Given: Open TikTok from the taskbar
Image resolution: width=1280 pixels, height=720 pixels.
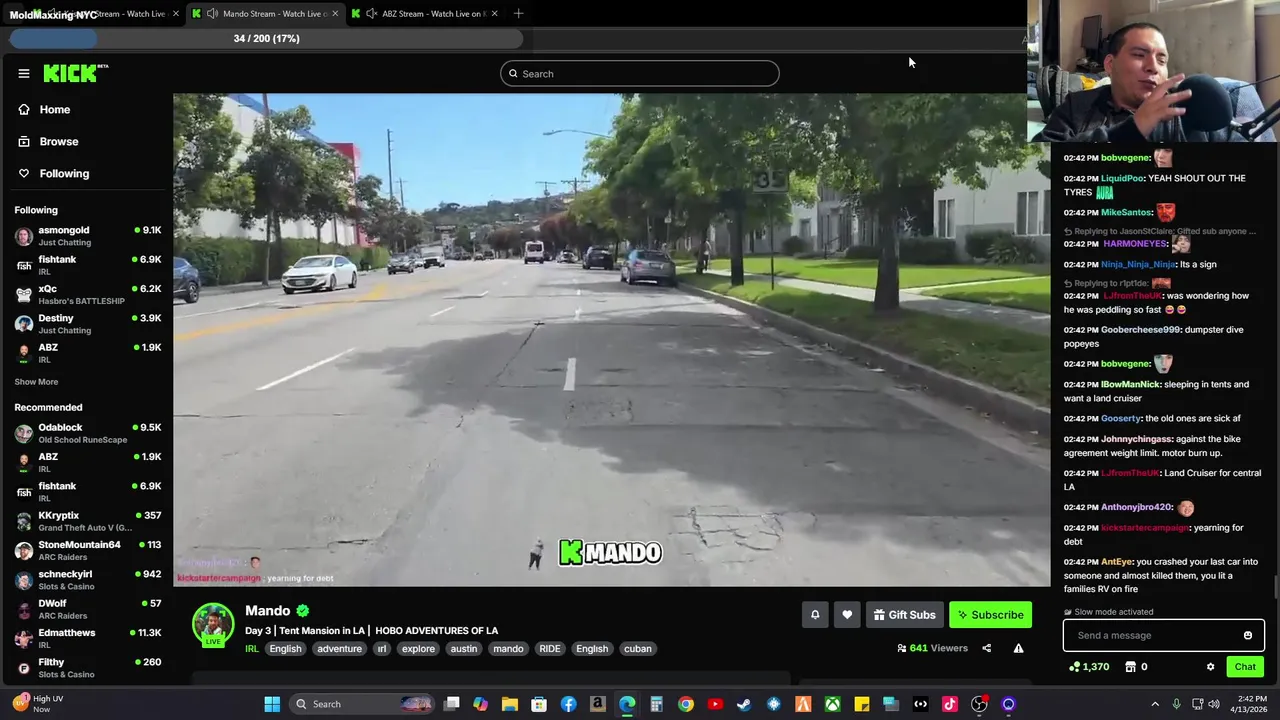Looking at the screenshot, I should [950, 704].
